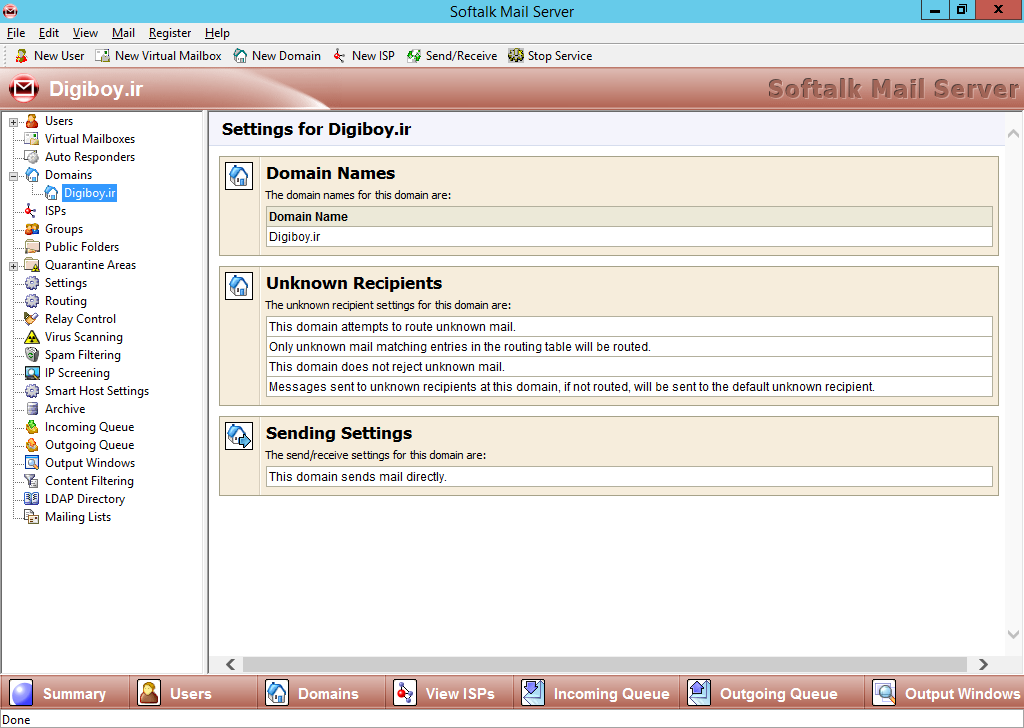Image resolution: width=1024 pixels, height=728 pixels.
Task: Click the Virus Scanning warning icon
Action: click(32, 337)
